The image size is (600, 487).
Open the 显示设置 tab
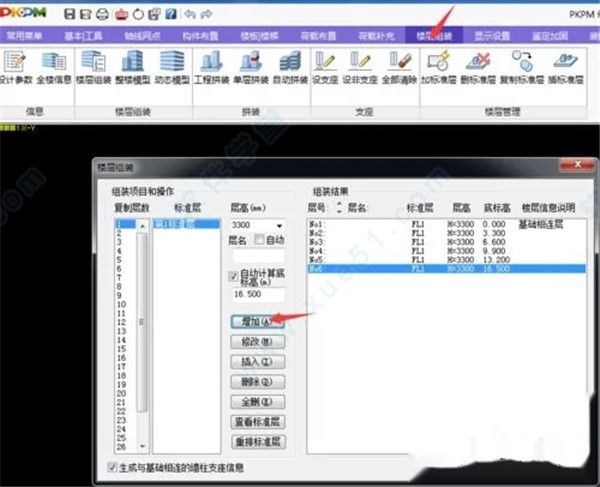(492, 36)
